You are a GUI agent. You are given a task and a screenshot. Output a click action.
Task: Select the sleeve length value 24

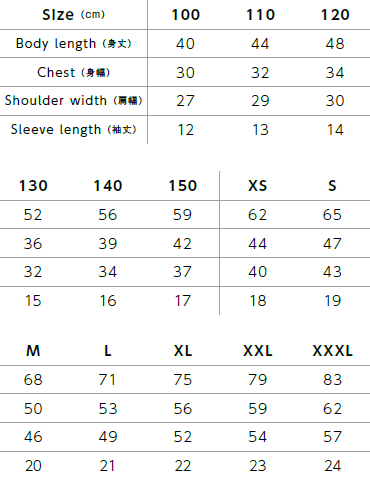(x=332, y=466)
